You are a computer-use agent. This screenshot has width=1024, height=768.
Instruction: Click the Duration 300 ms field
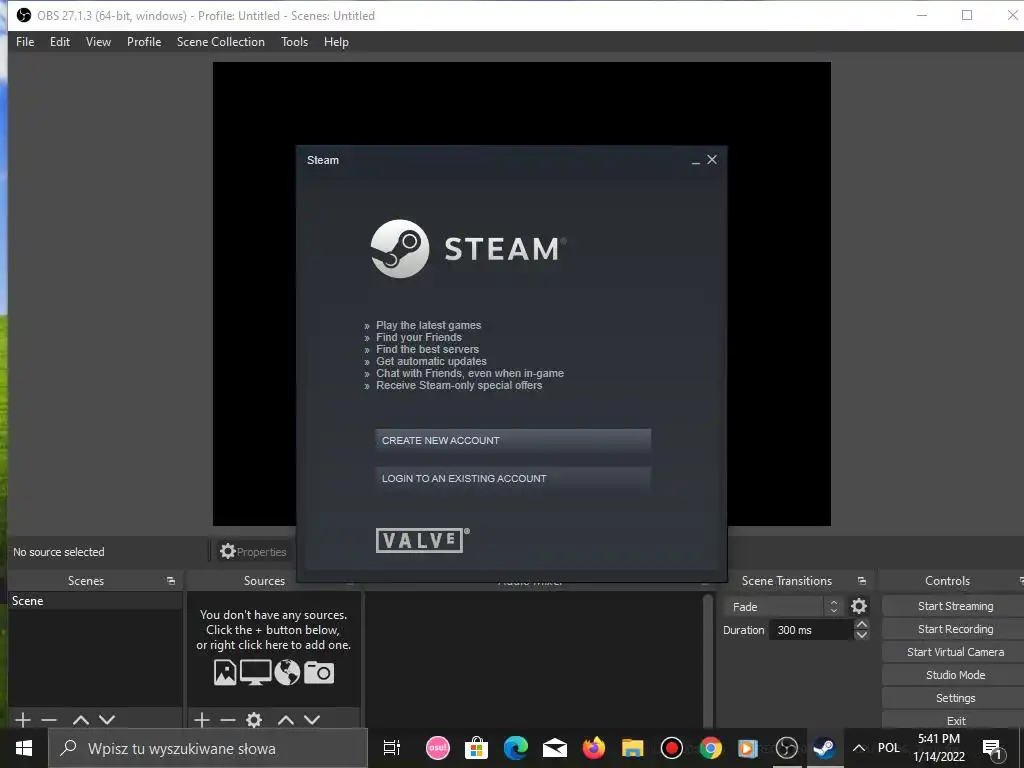point(812,630)
